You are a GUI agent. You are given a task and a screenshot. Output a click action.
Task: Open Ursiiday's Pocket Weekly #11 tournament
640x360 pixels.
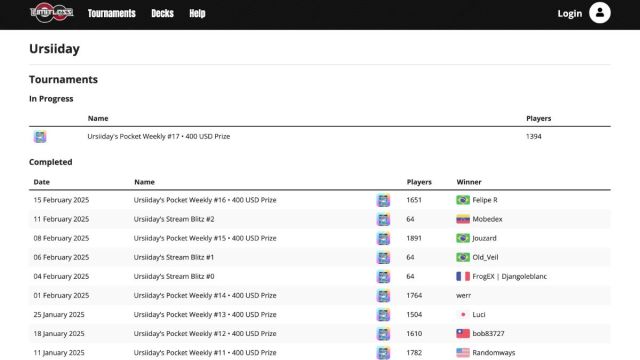[205, 353]
